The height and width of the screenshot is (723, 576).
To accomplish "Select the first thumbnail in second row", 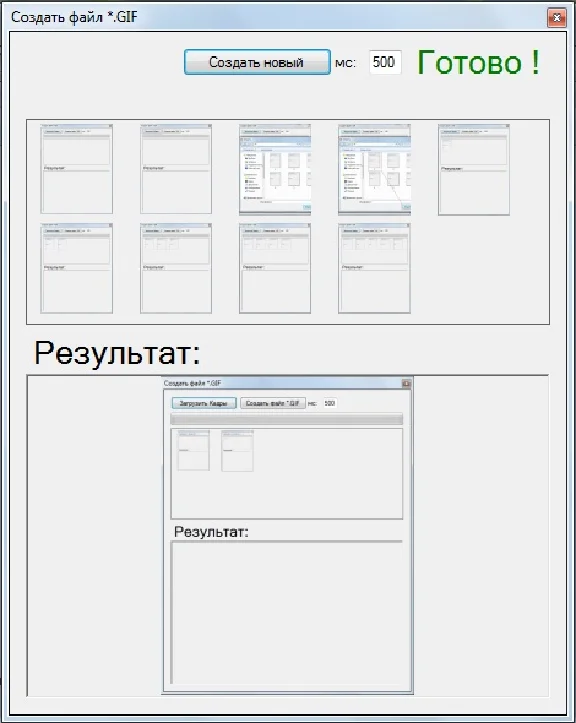I will click(x=77, y=268).
